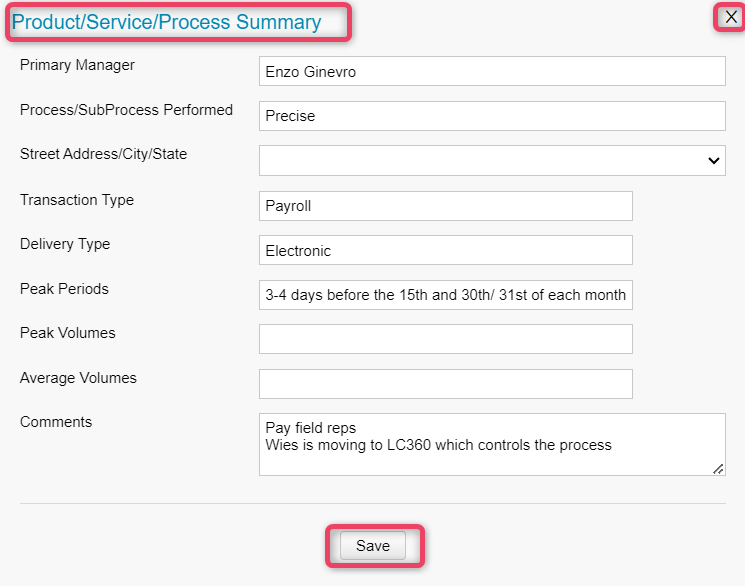
Task: Click the Comments box resize grip icon
Action: point(718,469)
